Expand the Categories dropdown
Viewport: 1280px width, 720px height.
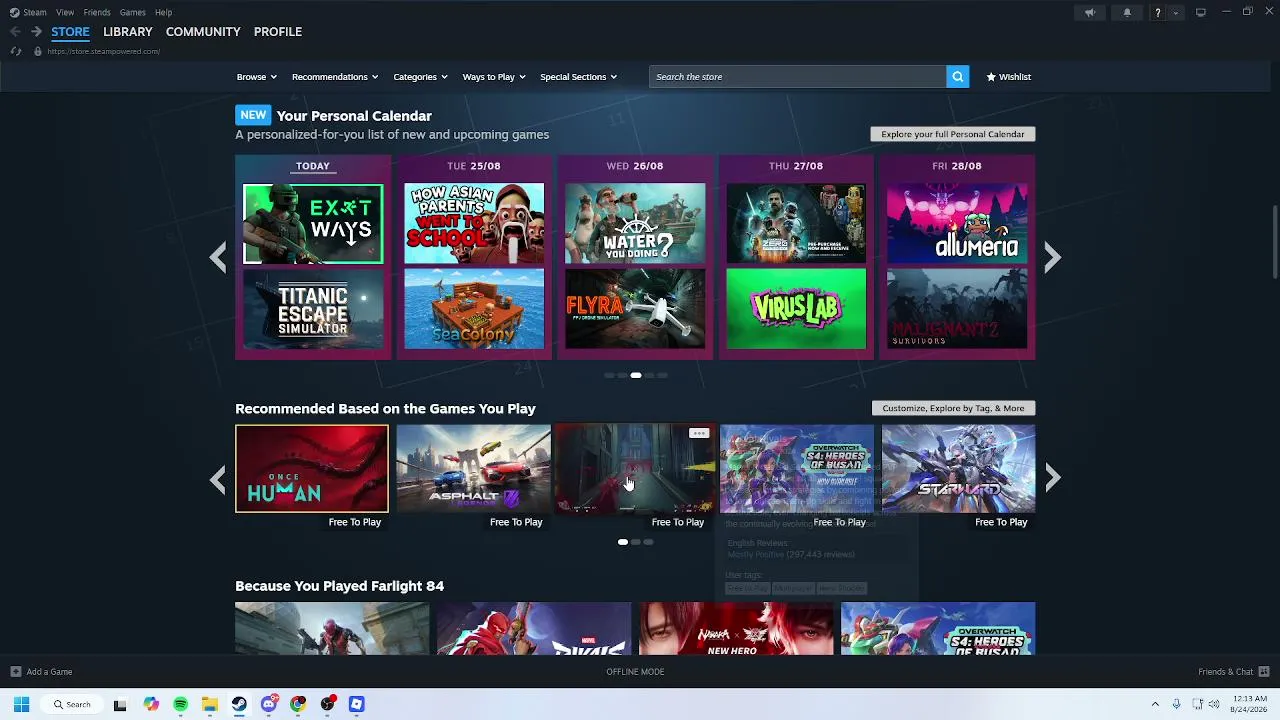(420, 77)
